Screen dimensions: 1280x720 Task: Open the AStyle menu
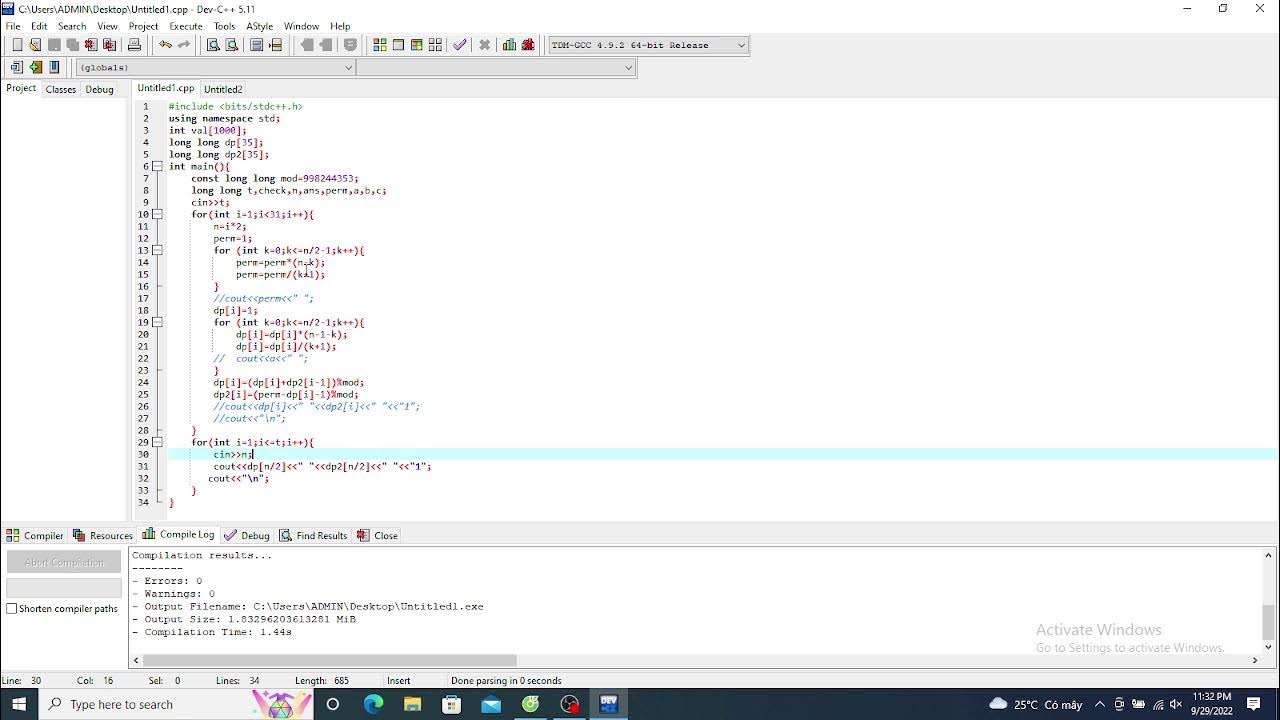[260, 26]
